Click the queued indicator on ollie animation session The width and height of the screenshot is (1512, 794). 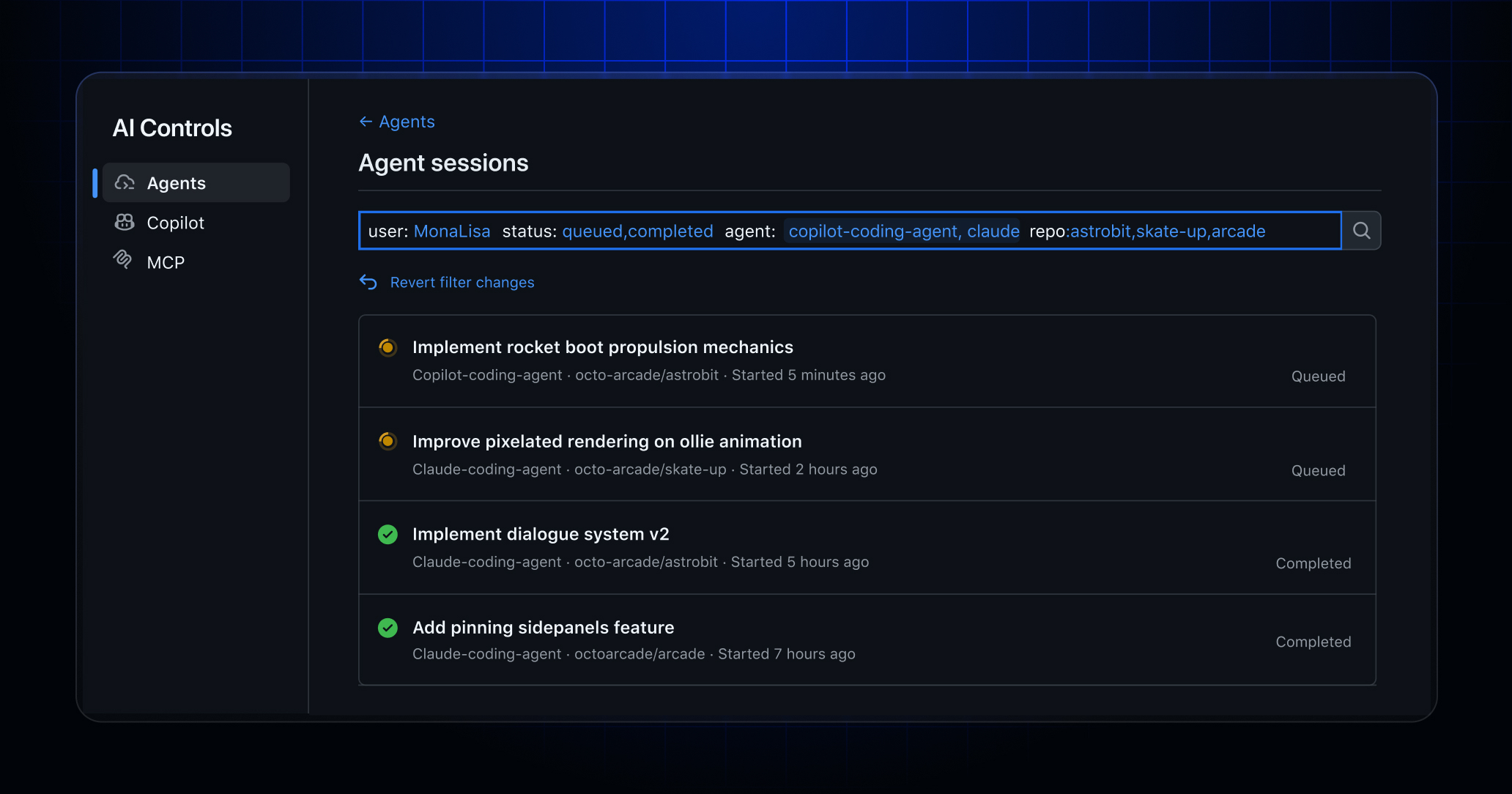[388, 441]
